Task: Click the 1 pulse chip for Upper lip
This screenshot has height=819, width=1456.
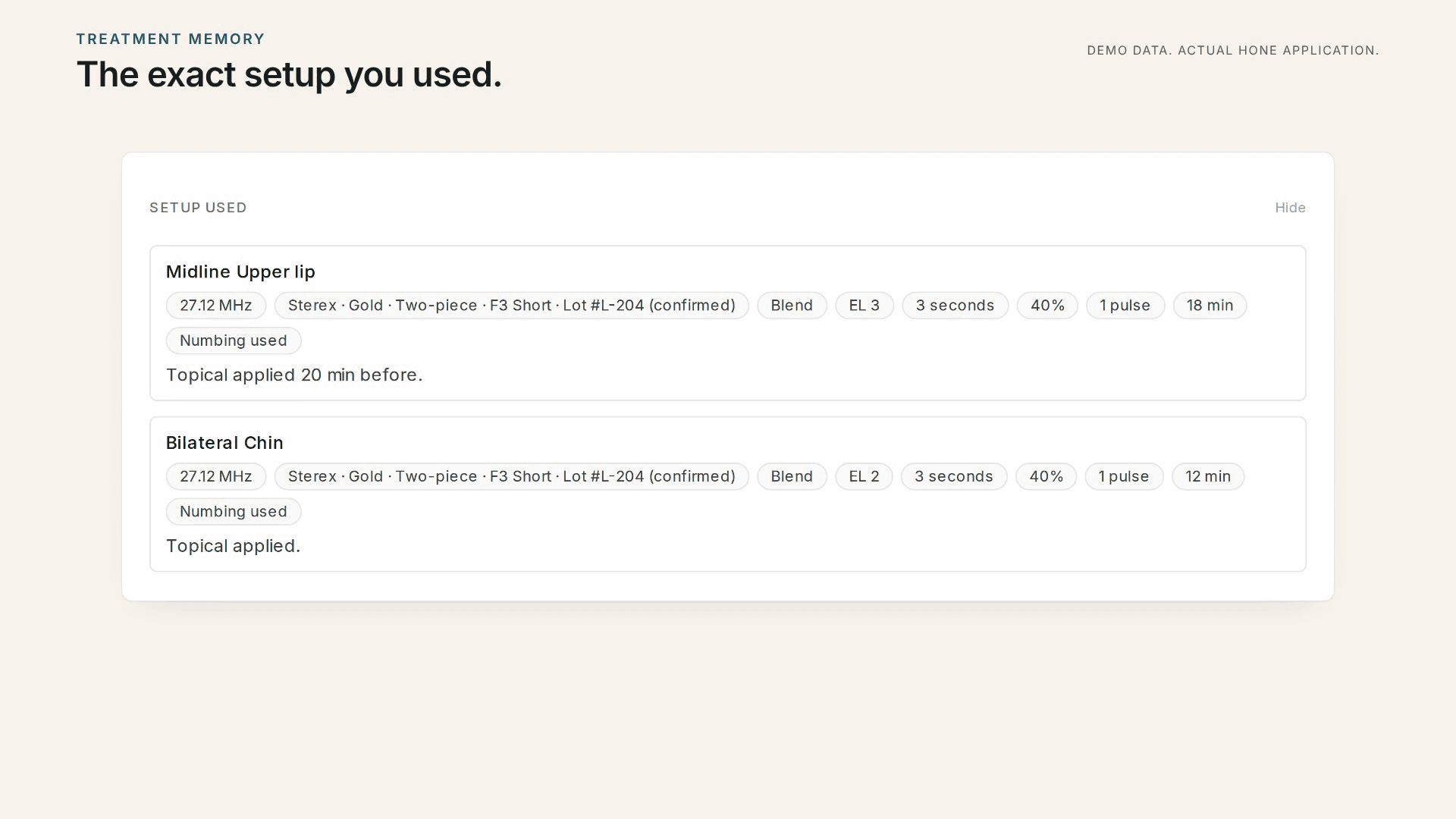Action: 1125,306
